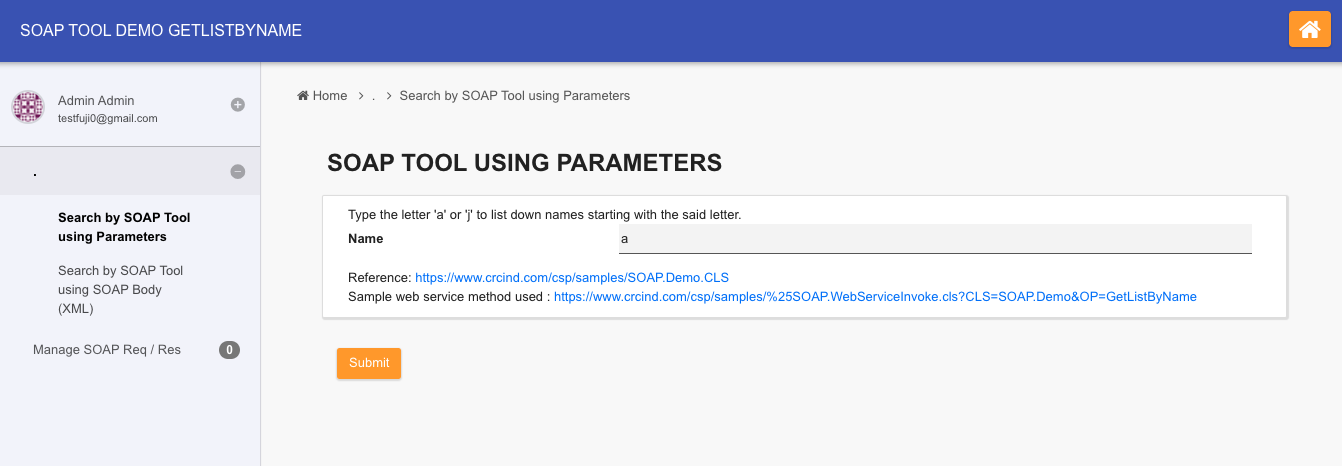Click the dot breadcrumb item

(373, 96)
